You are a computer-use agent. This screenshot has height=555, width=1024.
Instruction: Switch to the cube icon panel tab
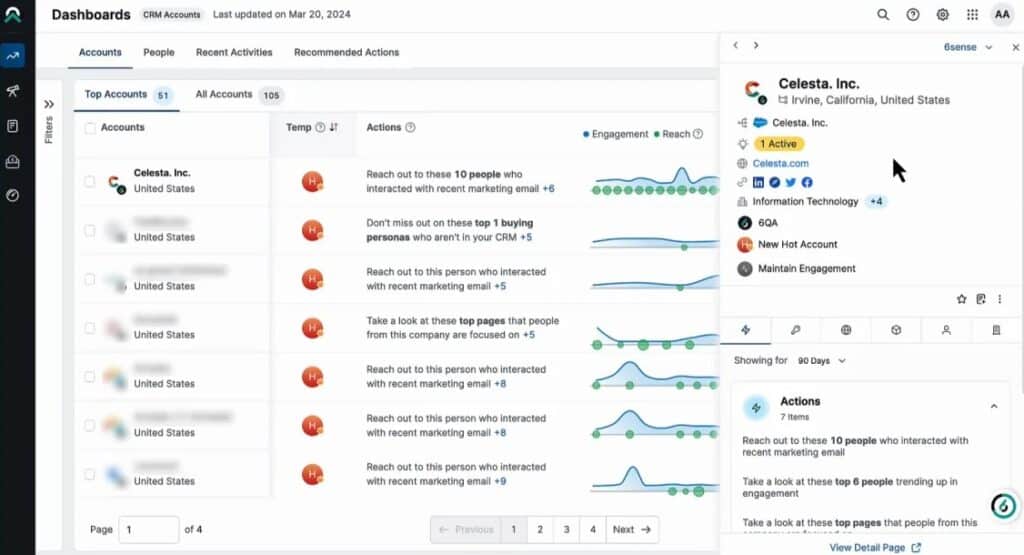pyautogui.click(x=896, y=330)
